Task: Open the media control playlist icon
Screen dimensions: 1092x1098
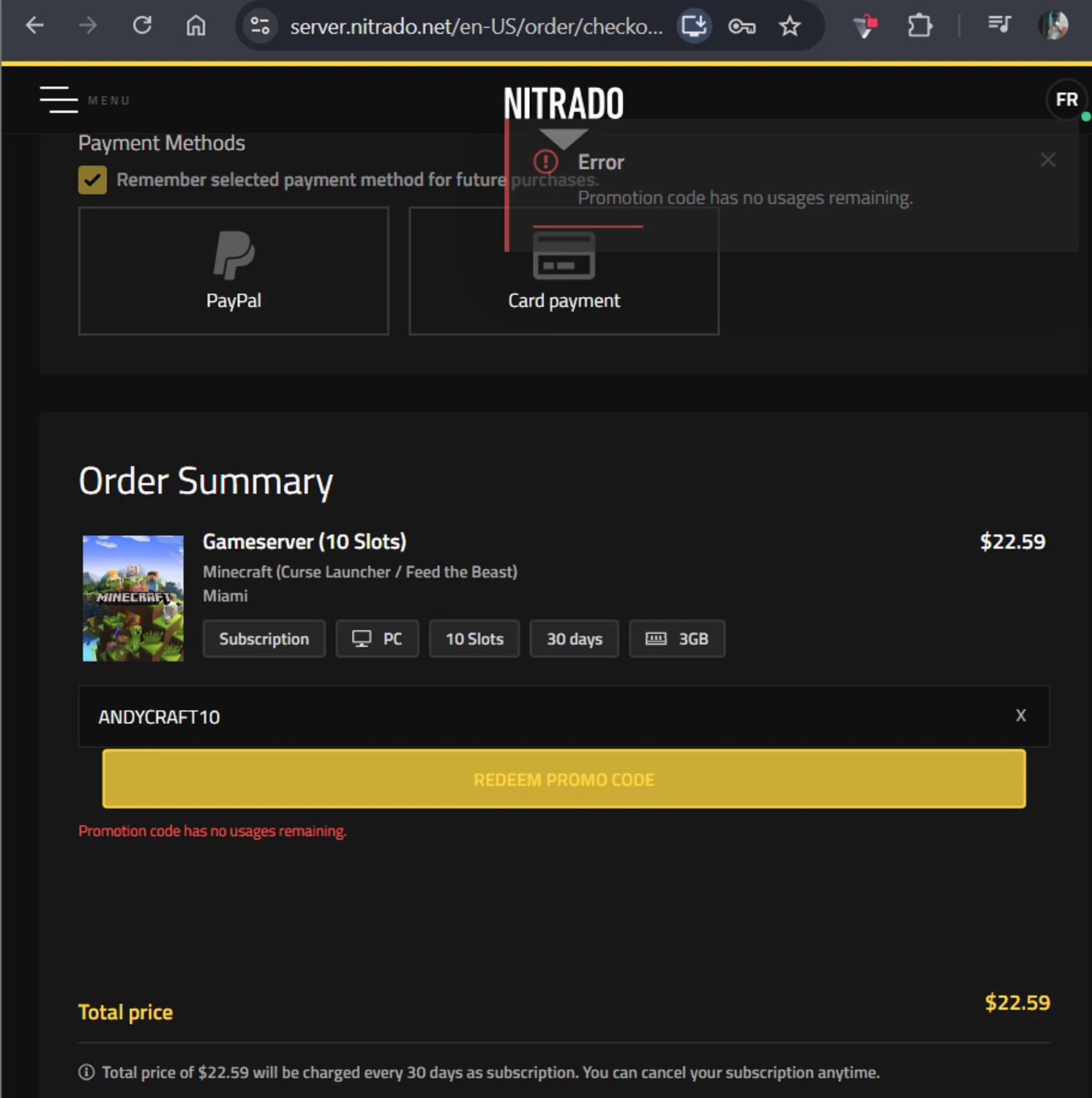Action: pos(999,25)
